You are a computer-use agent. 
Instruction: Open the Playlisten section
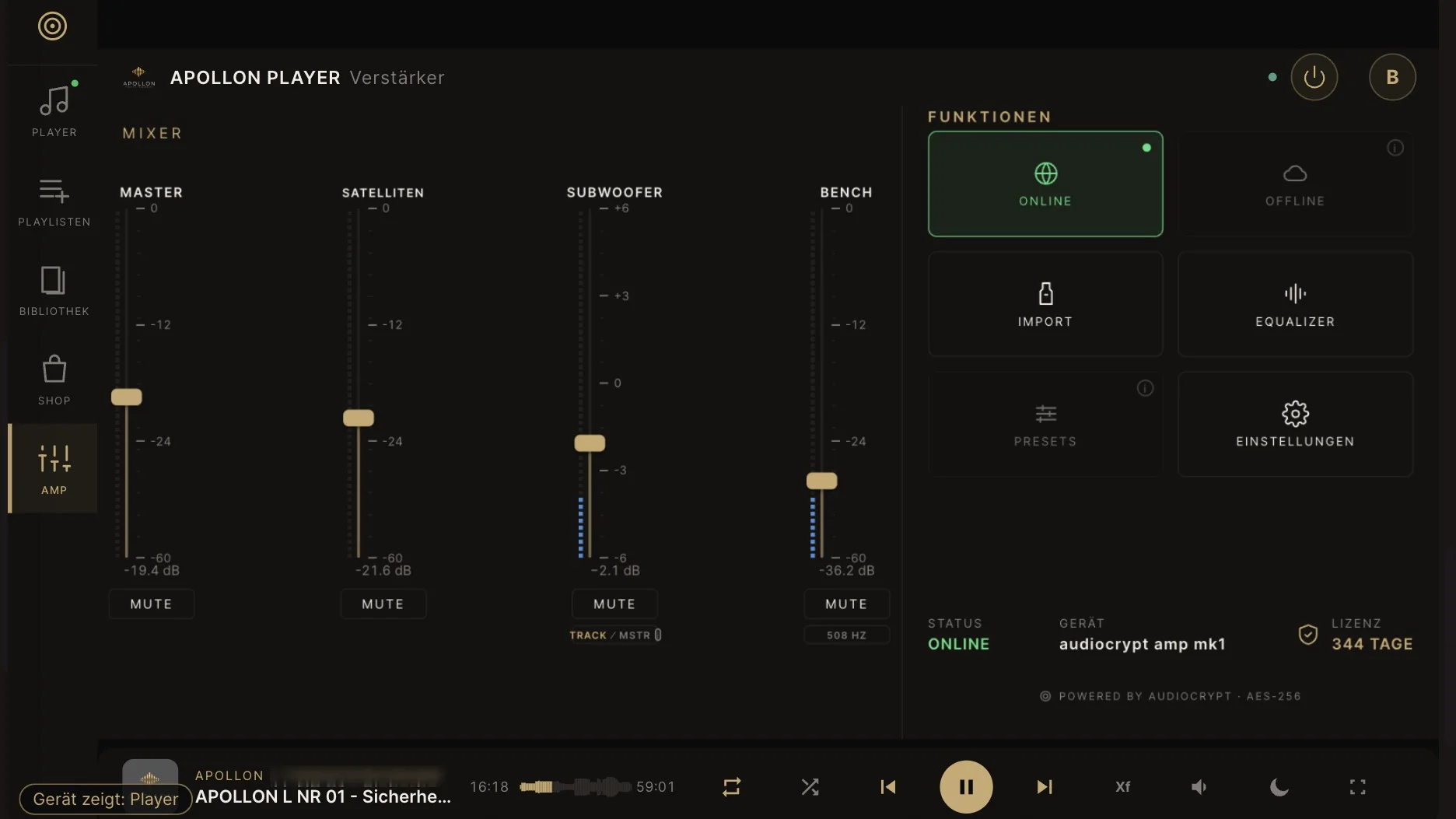(54, 201)
